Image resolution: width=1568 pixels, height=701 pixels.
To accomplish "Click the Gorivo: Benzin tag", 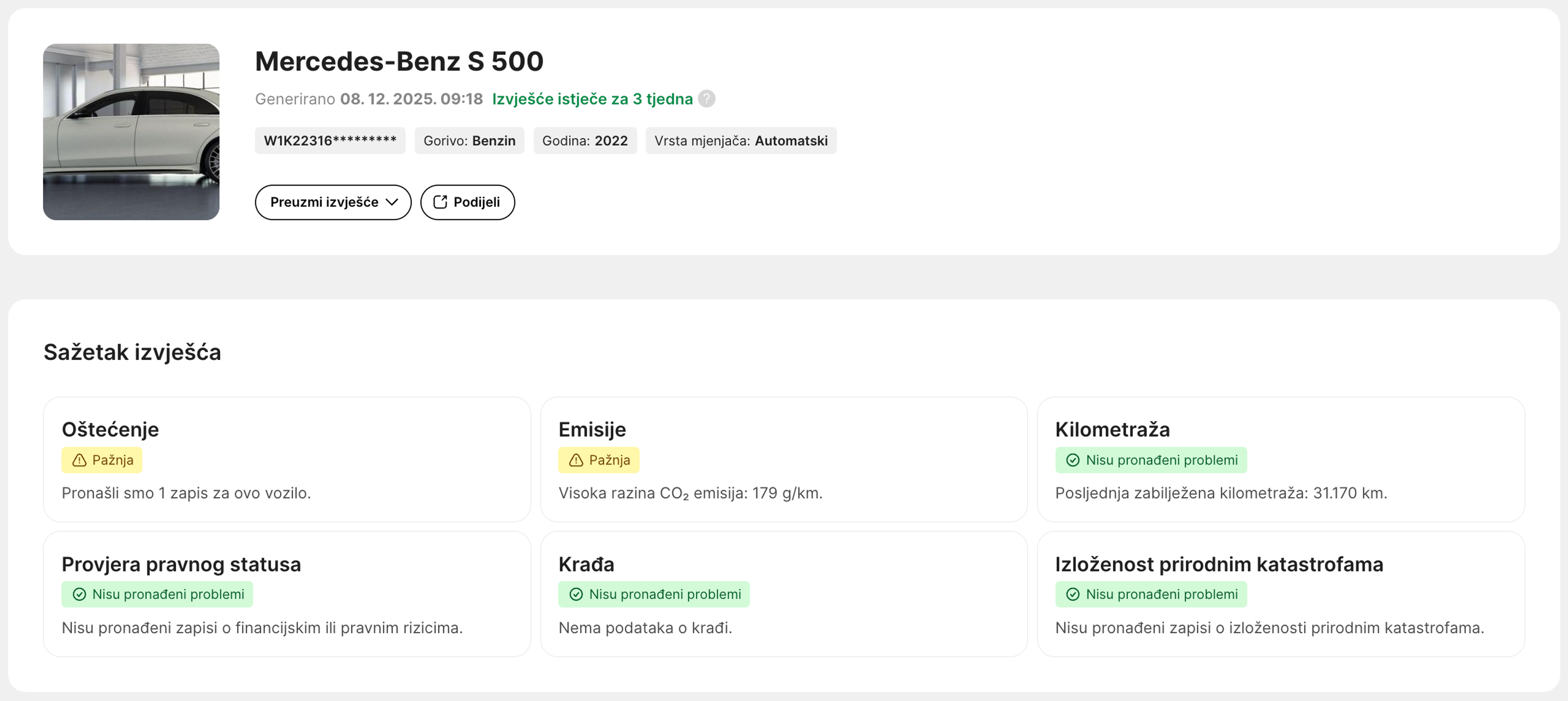I will point(469,141).
